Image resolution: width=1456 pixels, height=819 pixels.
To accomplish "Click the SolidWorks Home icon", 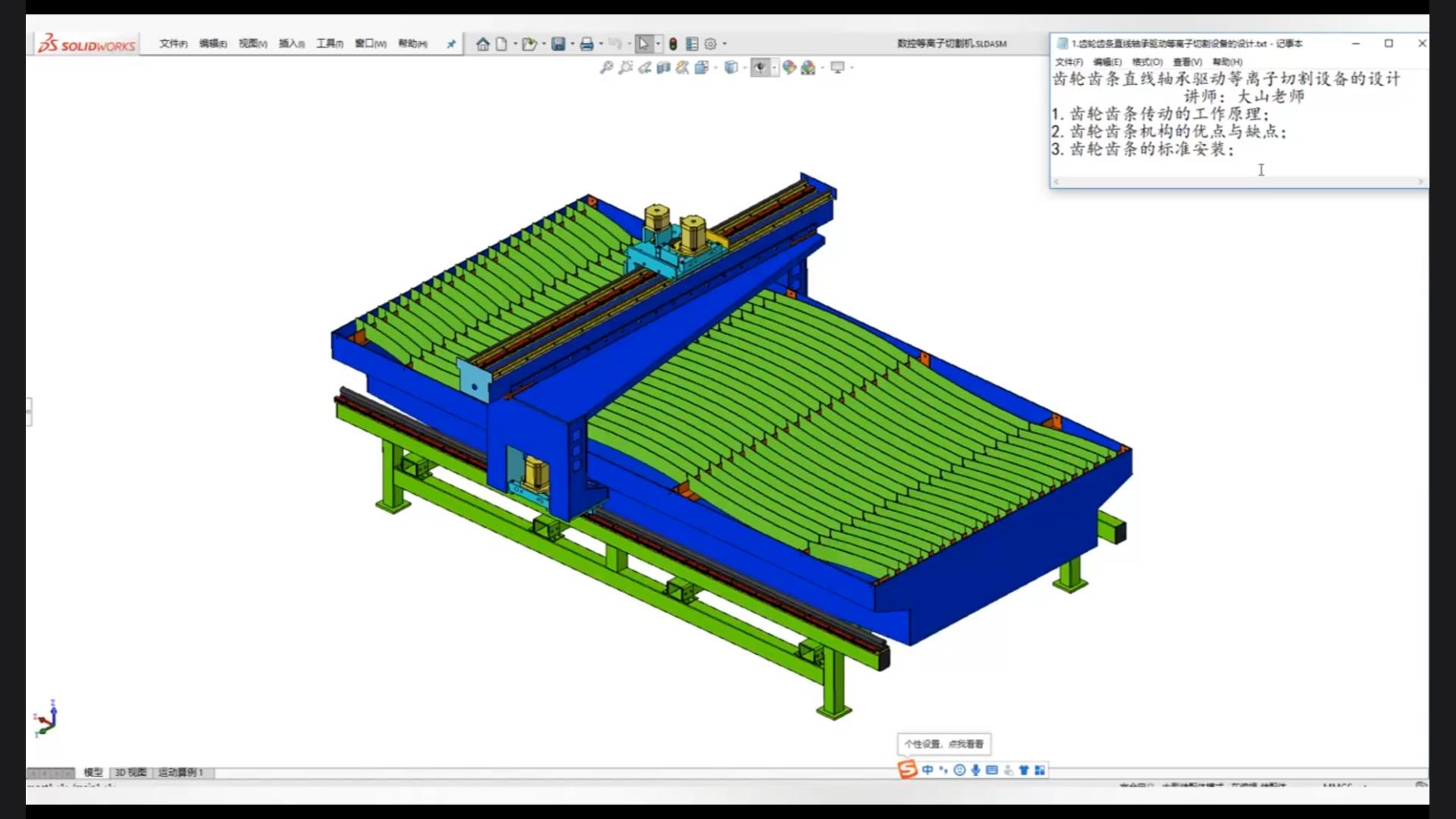I will [482, 44].
